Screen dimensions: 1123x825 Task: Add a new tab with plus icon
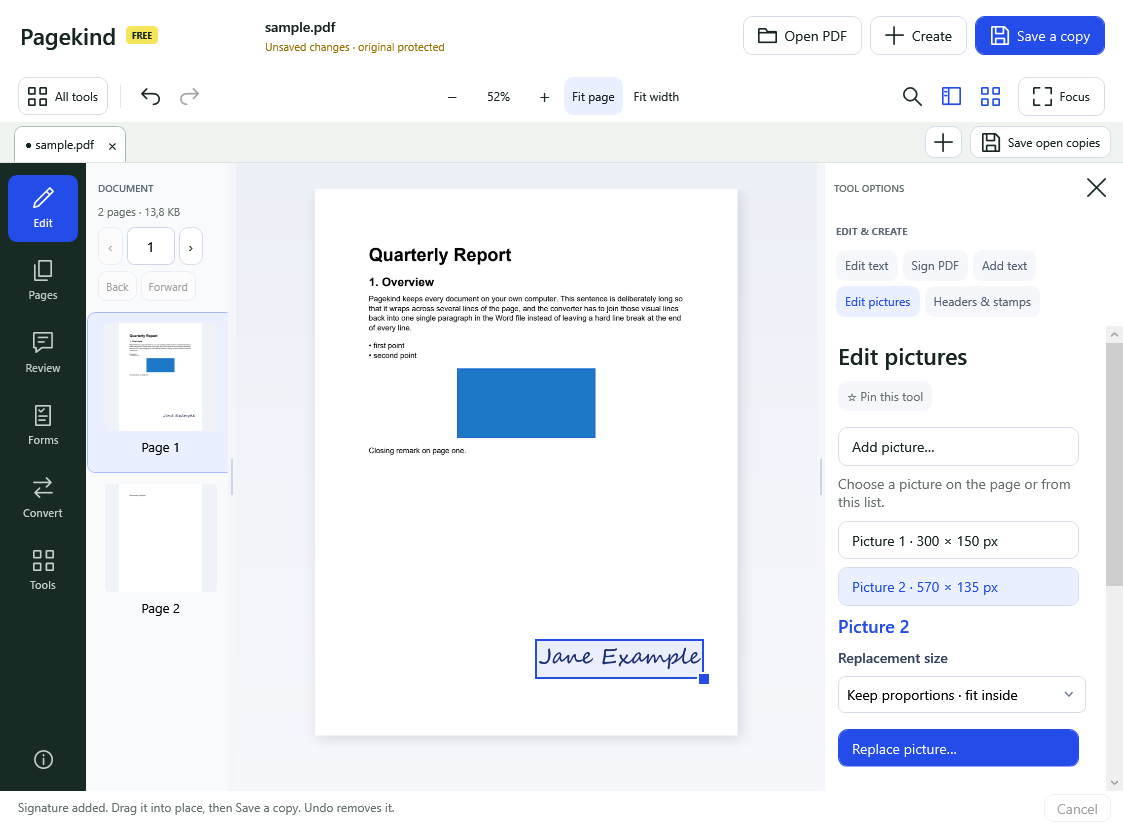click(943, 143)
